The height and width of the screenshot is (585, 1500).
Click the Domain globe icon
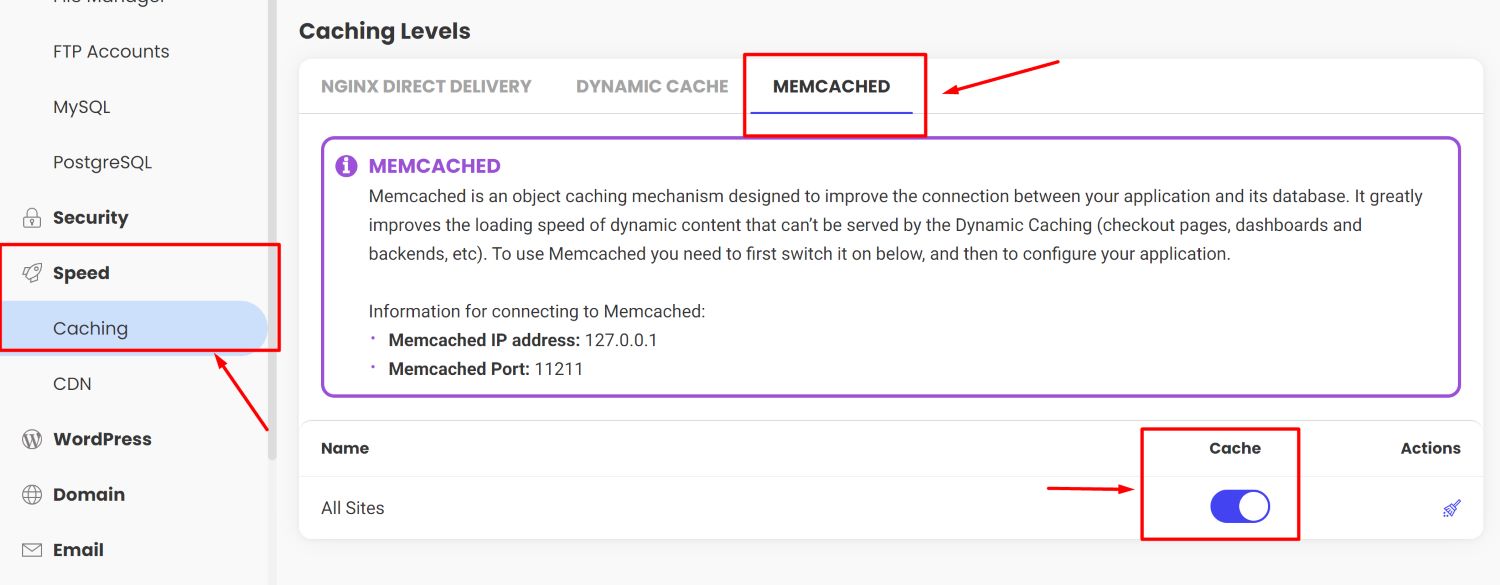click(x=32, y=495)
